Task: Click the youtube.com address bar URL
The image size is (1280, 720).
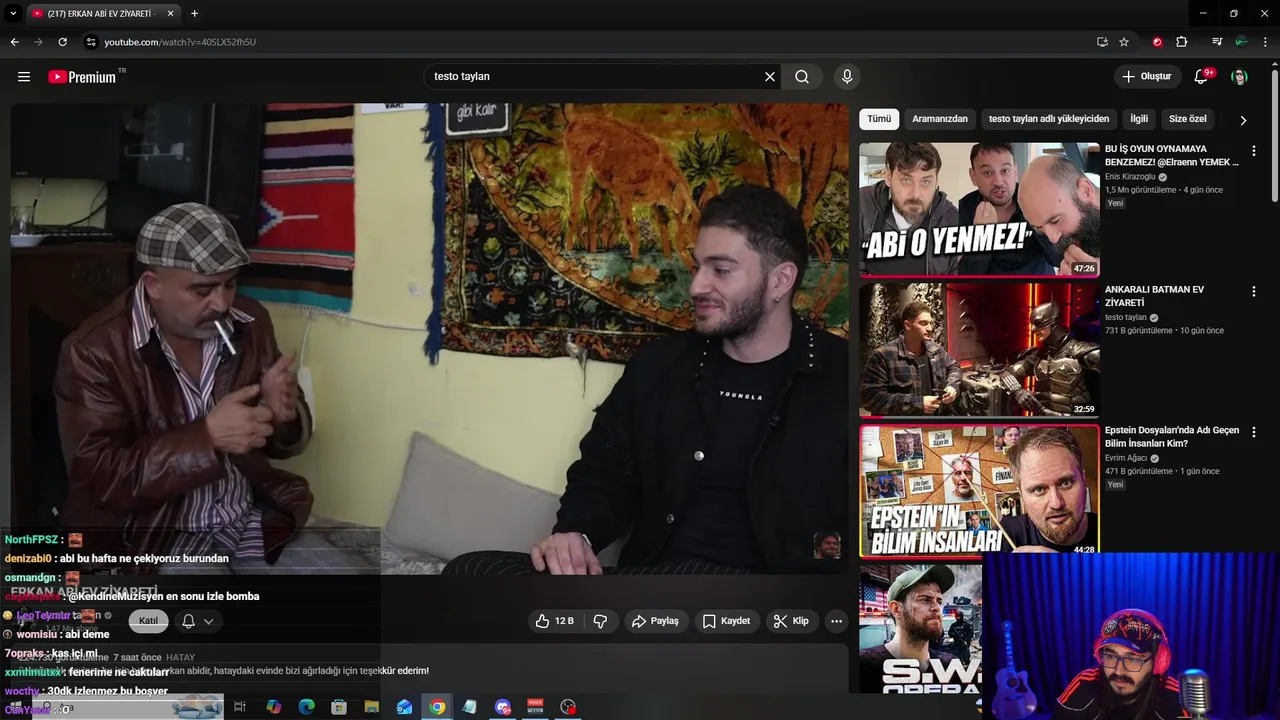Action: click(180, 42)
